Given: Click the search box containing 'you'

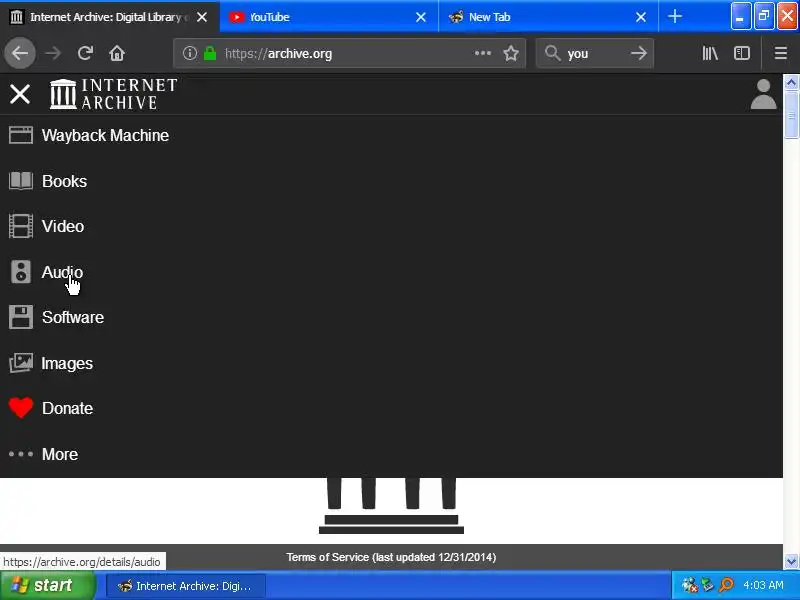Looking at the screenshot, I should coord(594,53).
